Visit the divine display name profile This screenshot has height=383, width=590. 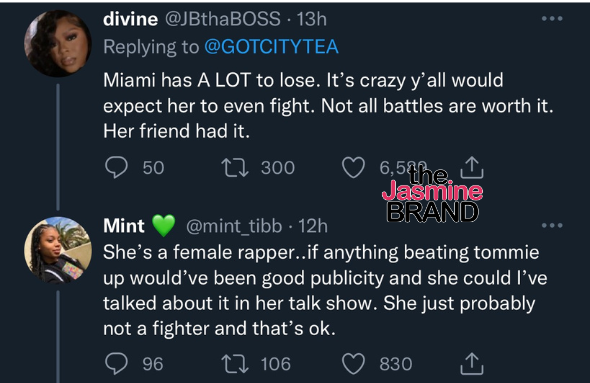click(131, 19)
